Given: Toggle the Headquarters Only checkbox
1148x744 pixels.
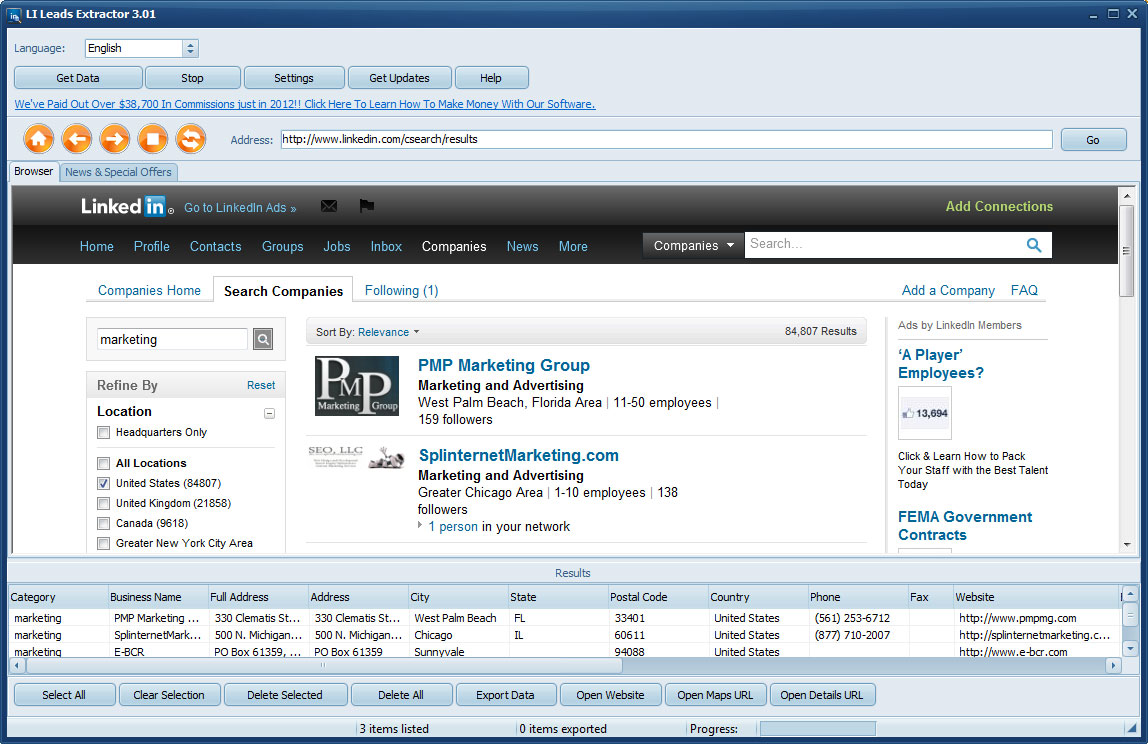Looking at the screenshot, I should pyautogui.click(x=104, y=433).
